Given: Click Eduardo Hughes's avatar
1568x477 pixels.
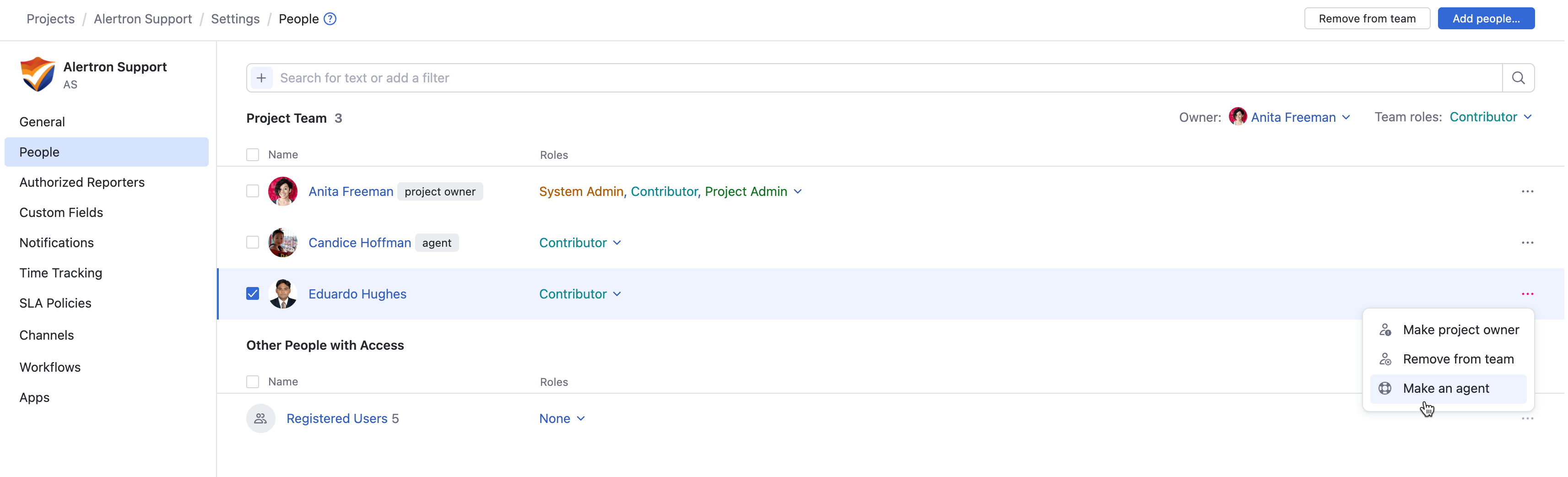Looking at the screenshot, I should click(x=283, y=293).
